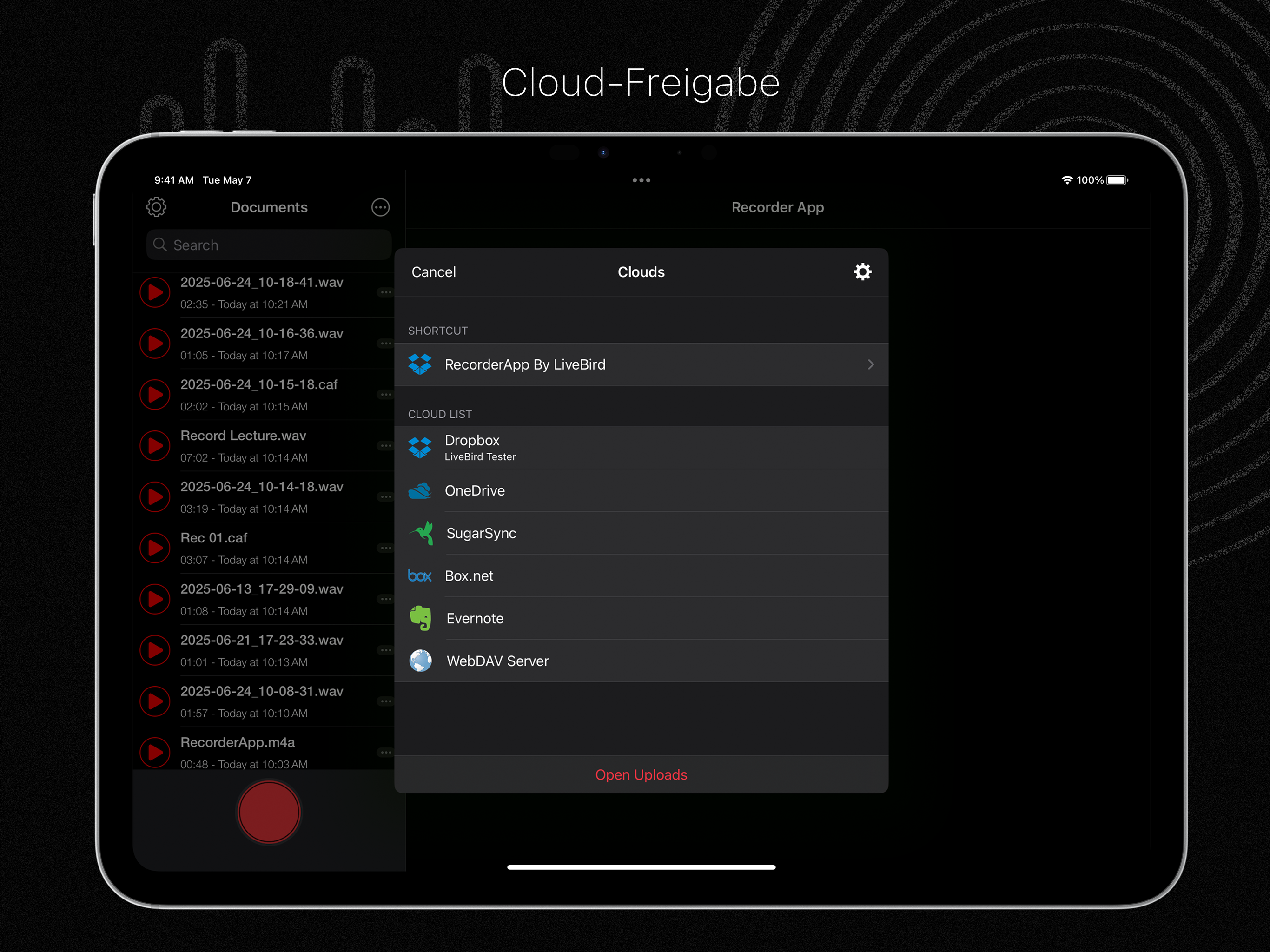Play the 2025-06-24_10-18-41.wav recording
The image size is (1270, 952).
coord(155,293)
